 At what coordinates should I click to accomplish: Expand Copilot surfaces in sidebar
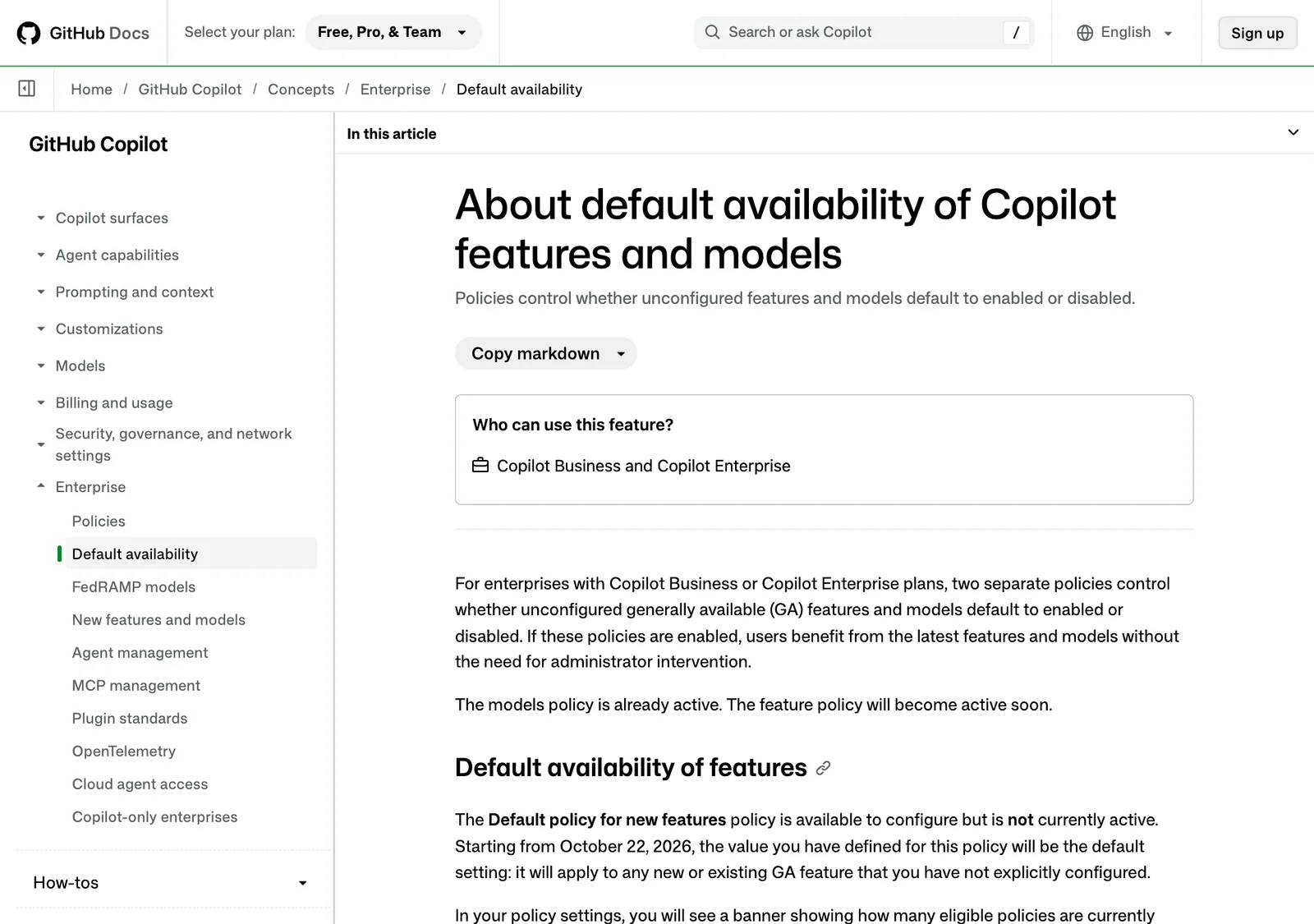(x=112, y=218)
